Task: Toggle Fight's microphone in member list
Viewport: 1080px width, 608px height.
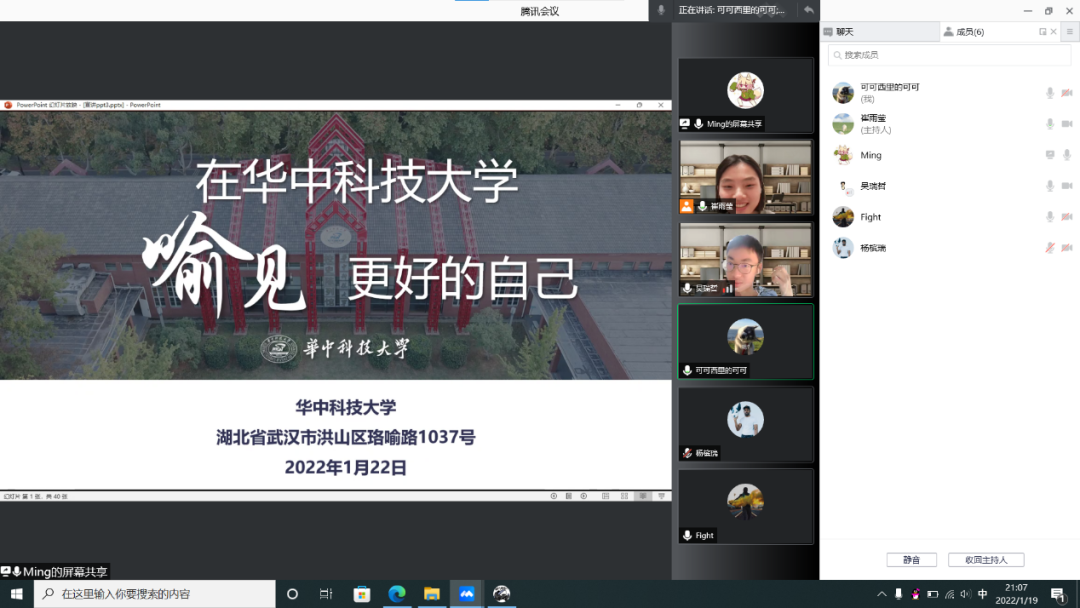Action: 1050,217
